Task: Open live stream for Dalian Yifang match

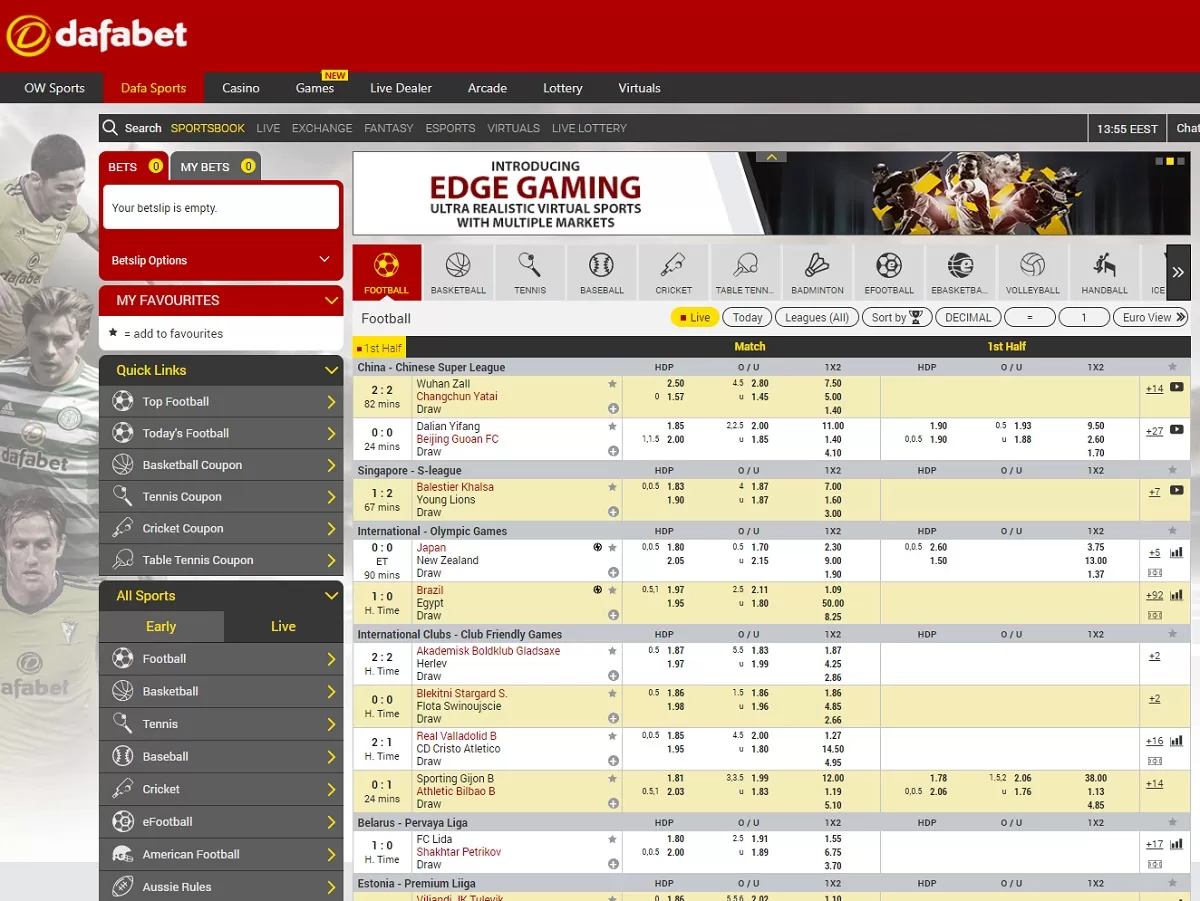Action: coord(1176,431)
